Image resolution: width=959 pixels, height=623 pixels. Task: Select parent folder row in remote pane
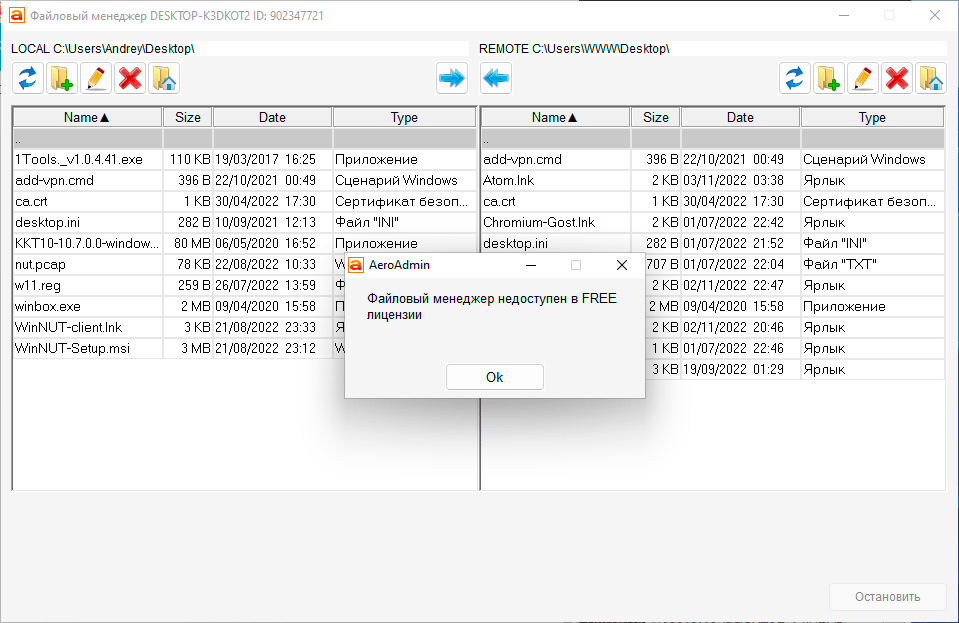tap(713, 139)
